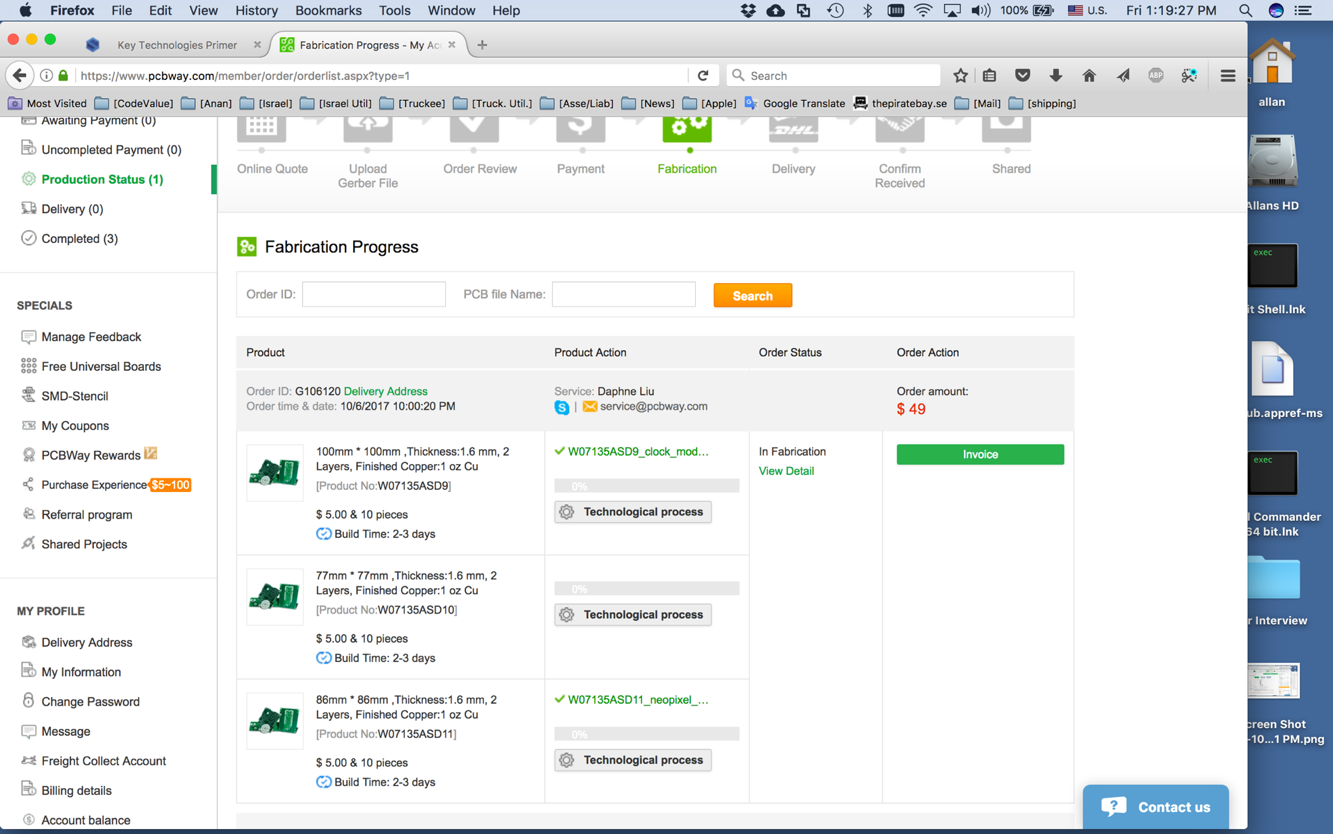The height and width of the screenshot is (834, 1333).
Task: Open the [Israel Util] bookmarks folder
Action: tap(336, 103)
